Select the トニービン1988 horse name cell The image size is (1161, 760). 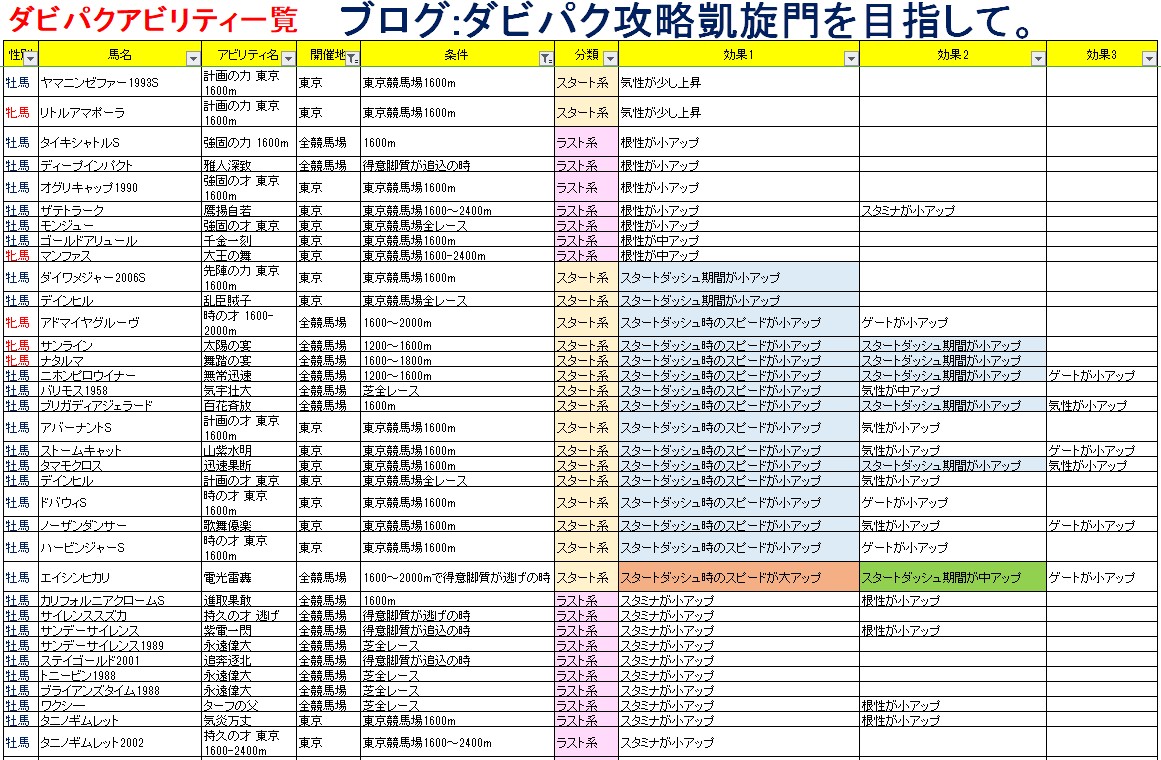120,675
